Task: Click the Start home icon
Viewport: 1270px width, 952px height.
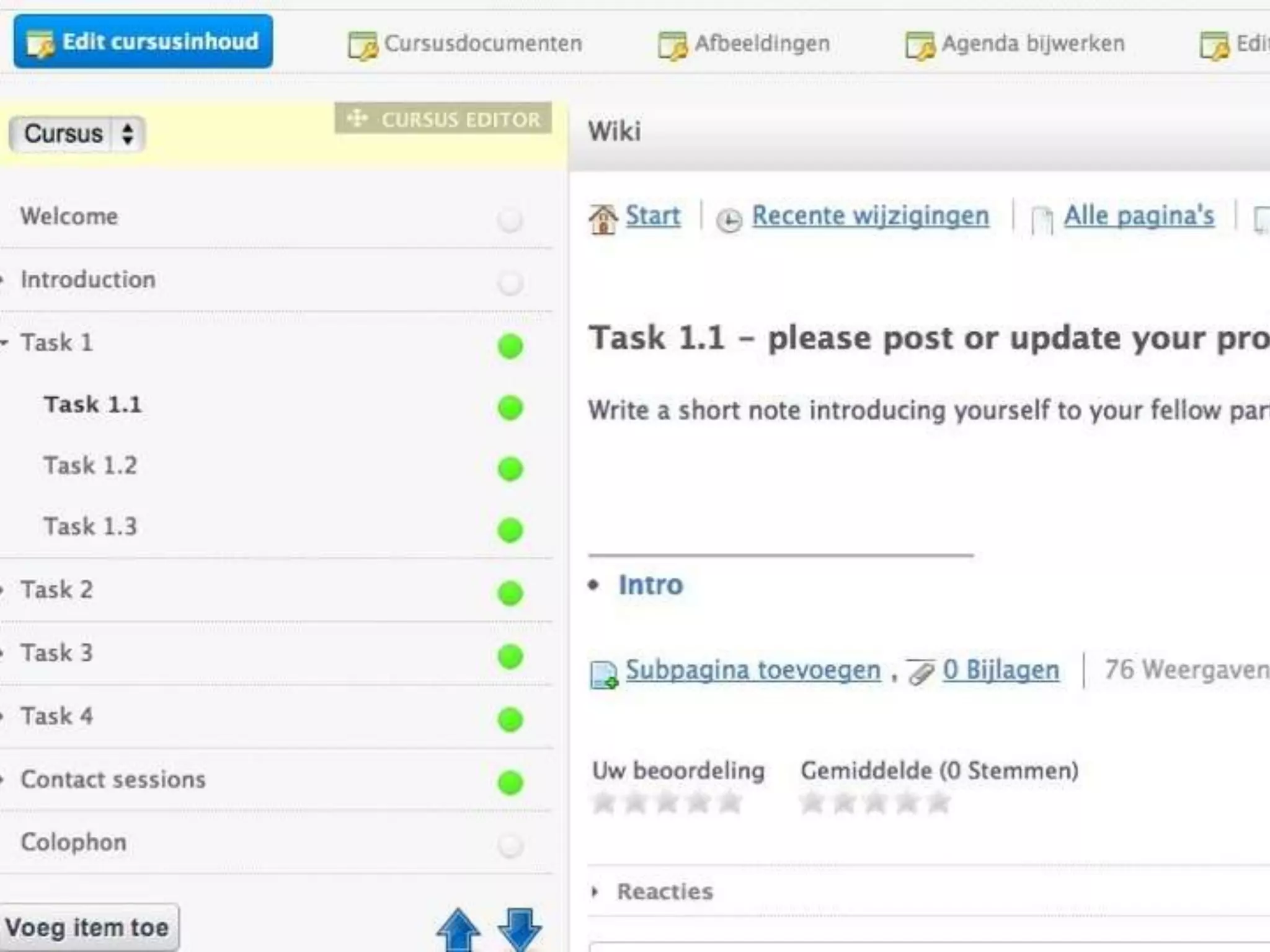Action: (603, 219)
